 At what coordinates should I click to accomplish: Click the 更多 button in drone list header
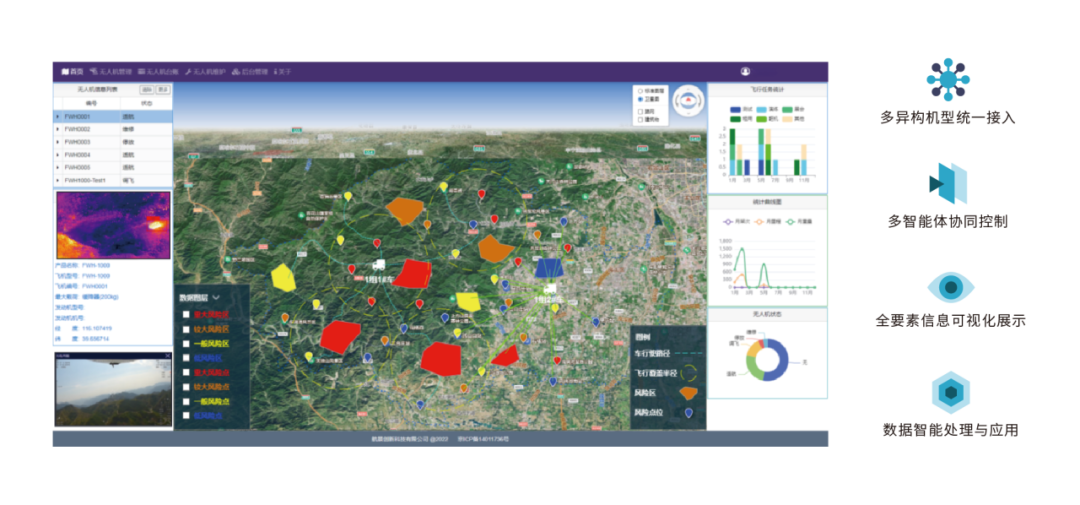tap(163, 90)
